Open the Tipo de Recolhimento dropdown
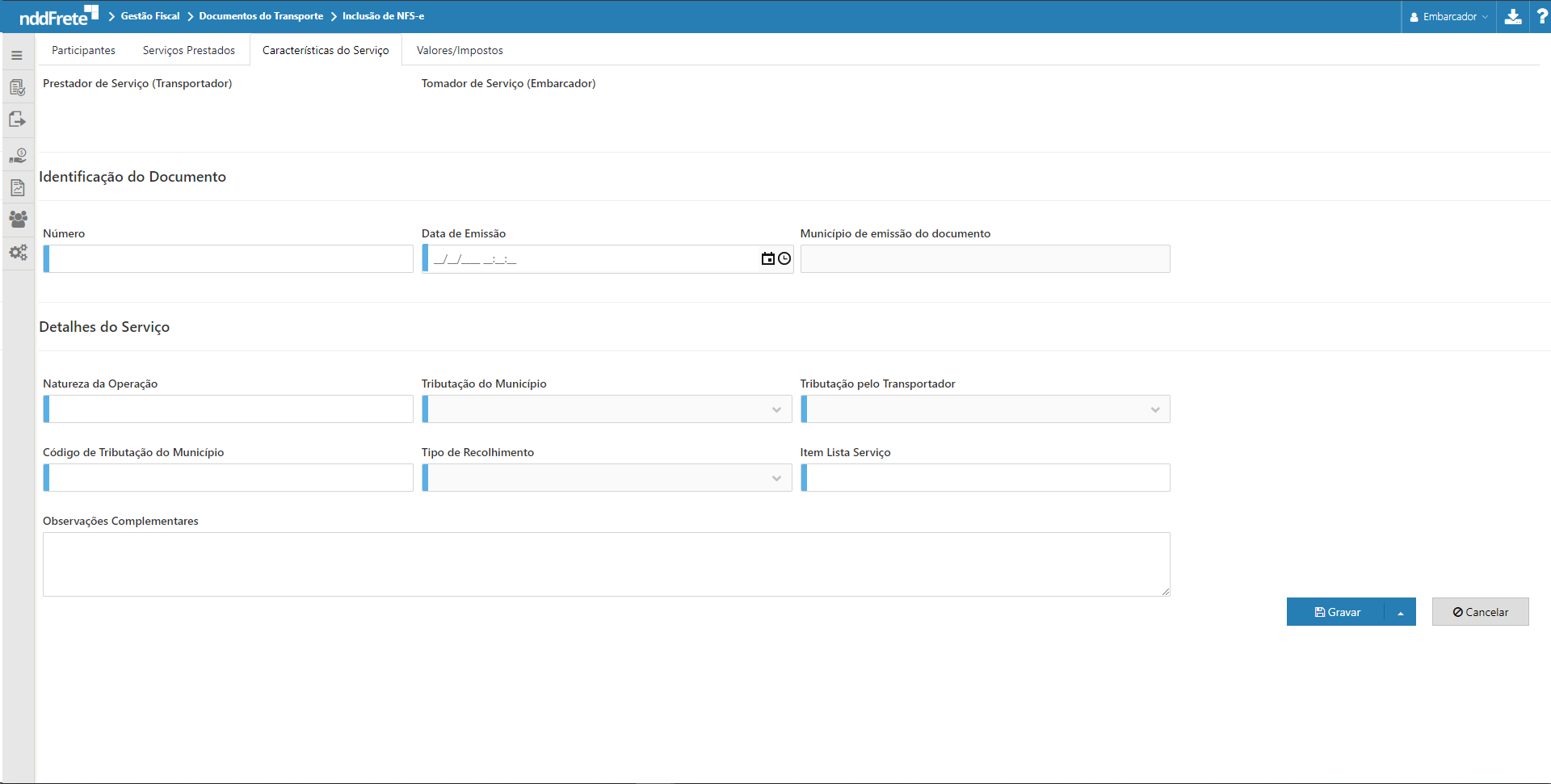Image resolution: width=1551 pixels, height=784 pixels. 607,478
